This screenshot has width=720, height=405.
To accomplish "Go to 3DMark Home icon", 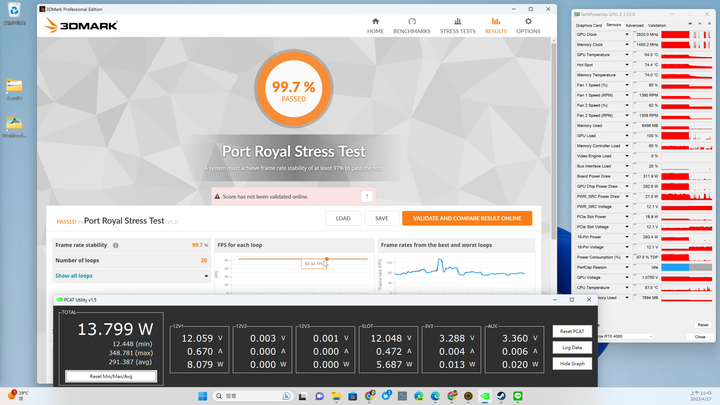I will coord(375,21).
